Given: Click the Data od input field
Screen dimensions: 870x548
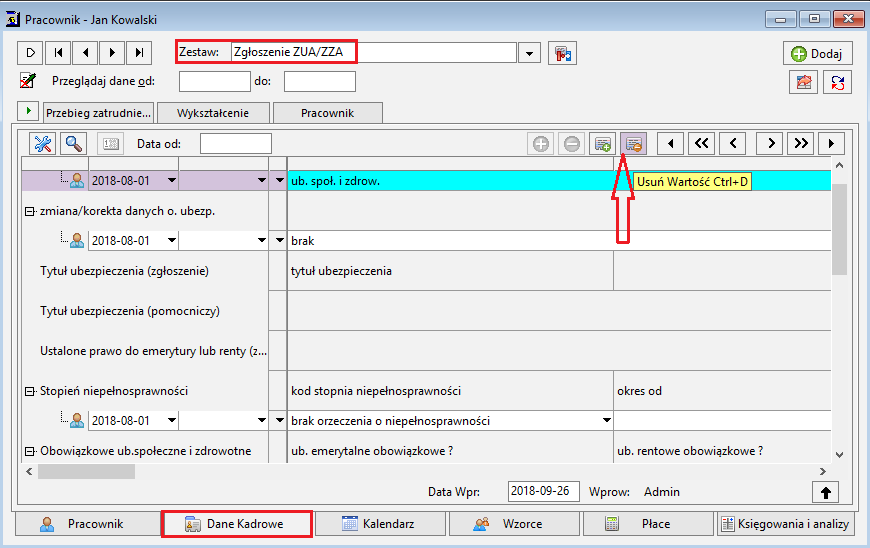Looking at the screenshot, I should pos(236,144).
